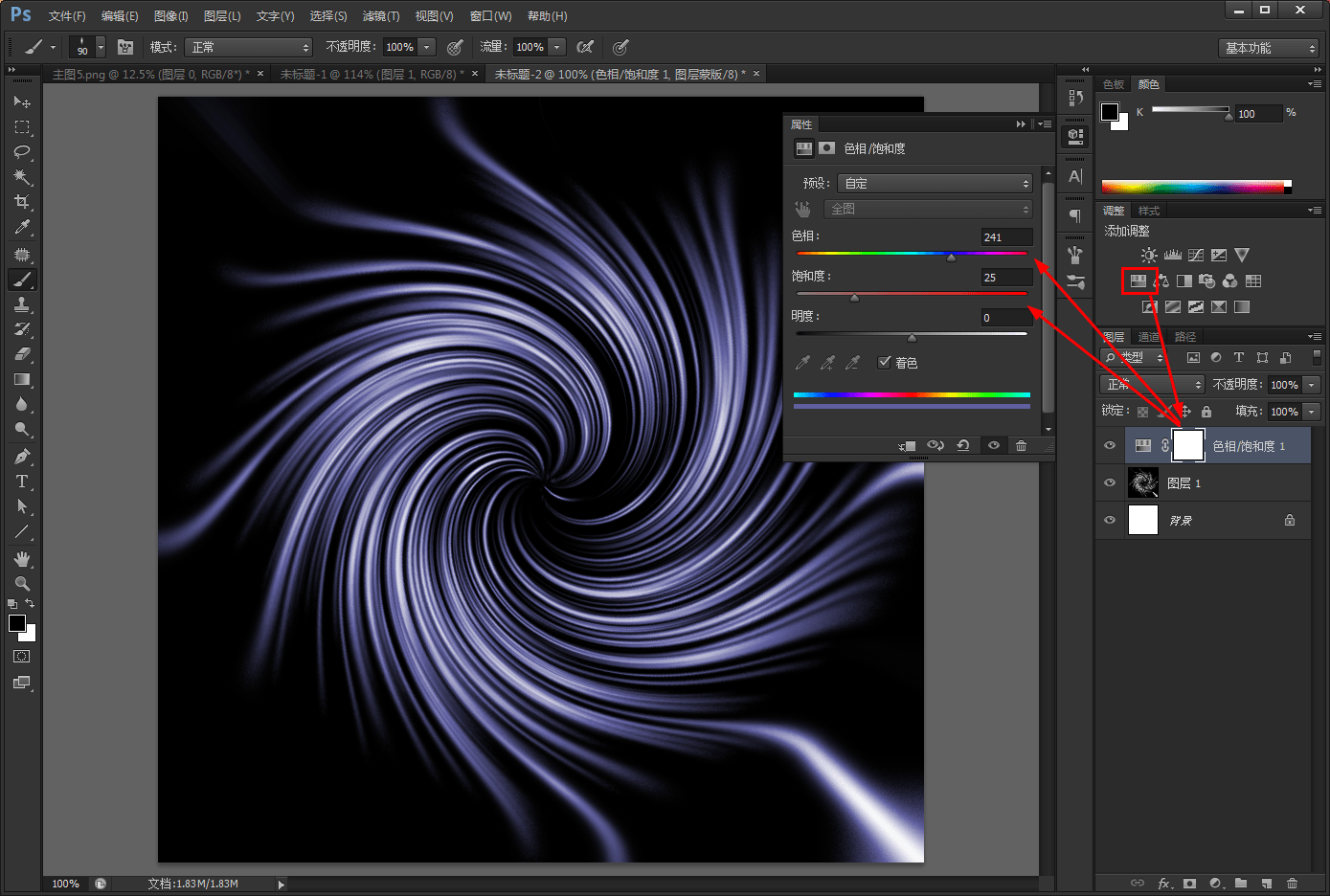The image size is (1330, 896).
Task: Click the foreground color swatch in toolbox
Action: tap(17, 623)
